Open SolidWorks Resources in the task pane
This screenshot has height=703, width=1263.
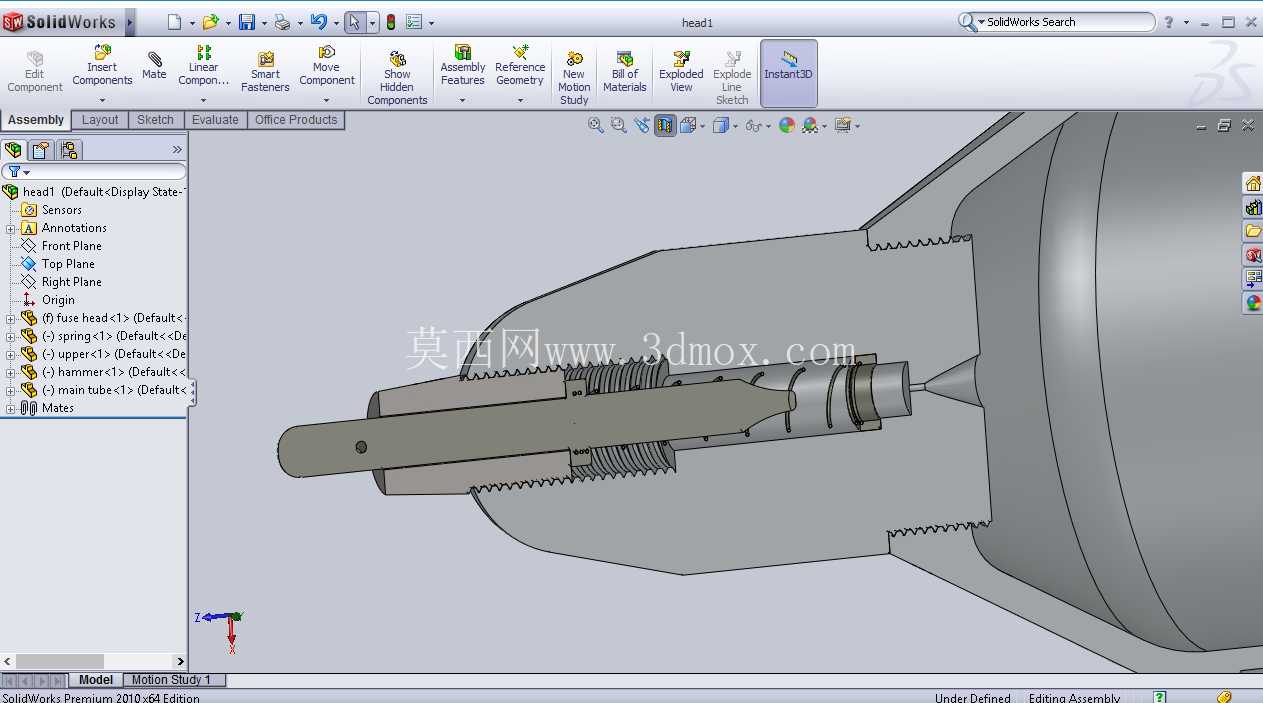point(1252,183)
